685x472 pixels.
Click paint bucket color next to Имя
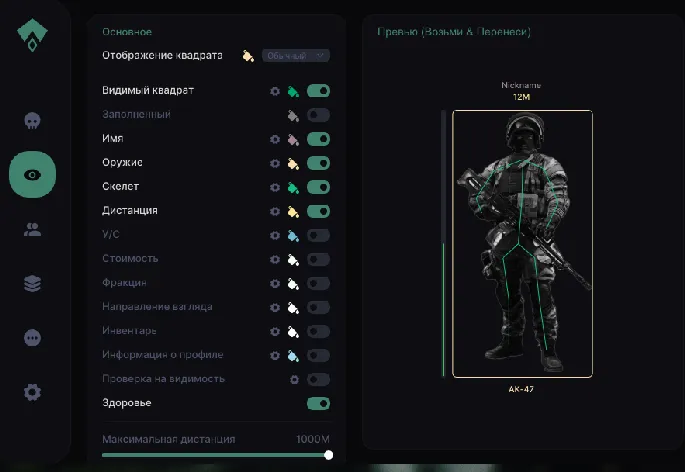[294, 139]
